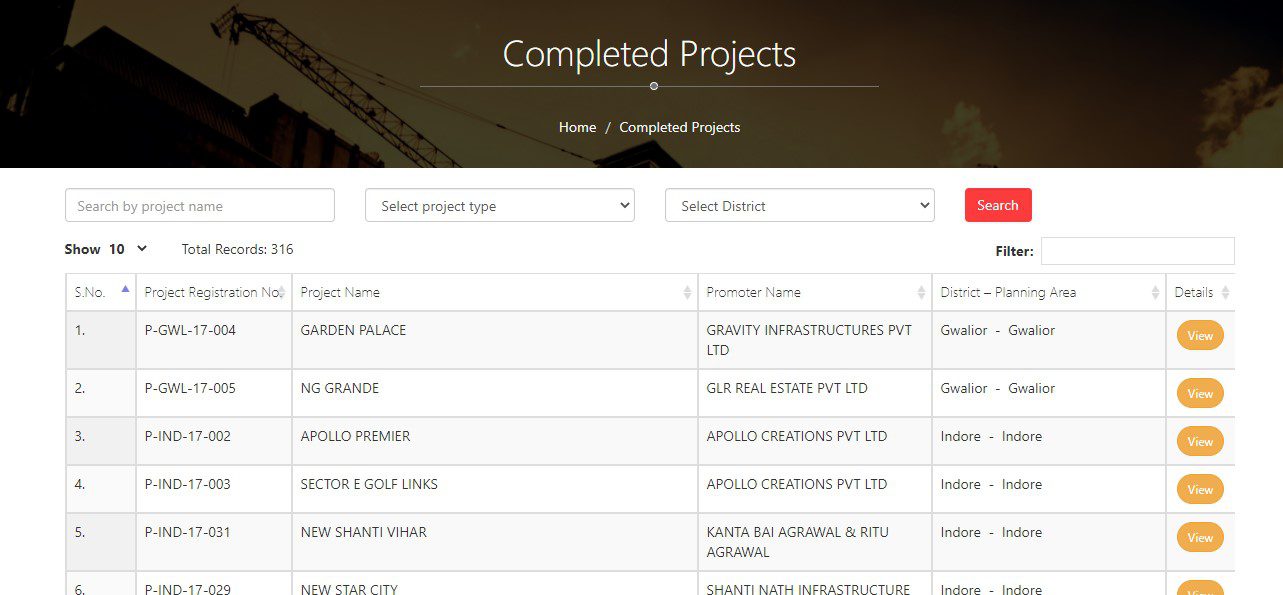1283x595 pixels.
Task: Click inside the Filter text box
Action: coord(1137,250)
